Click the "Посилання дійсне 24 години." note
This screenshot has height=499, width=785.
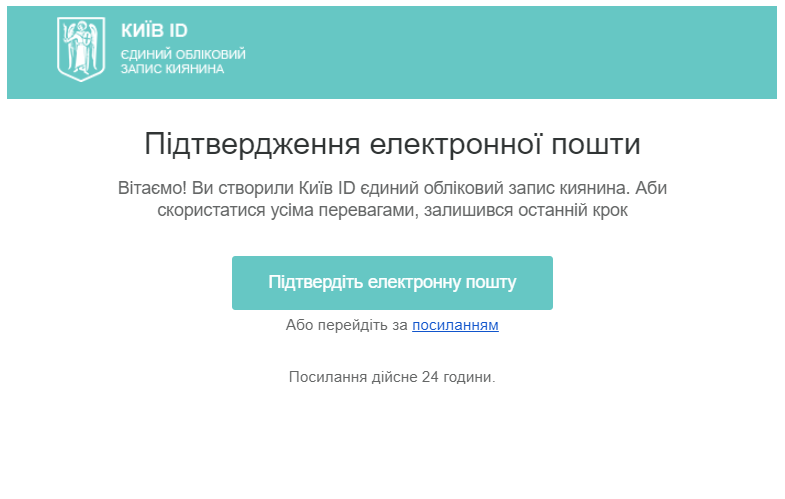click(x=392, y=377)
